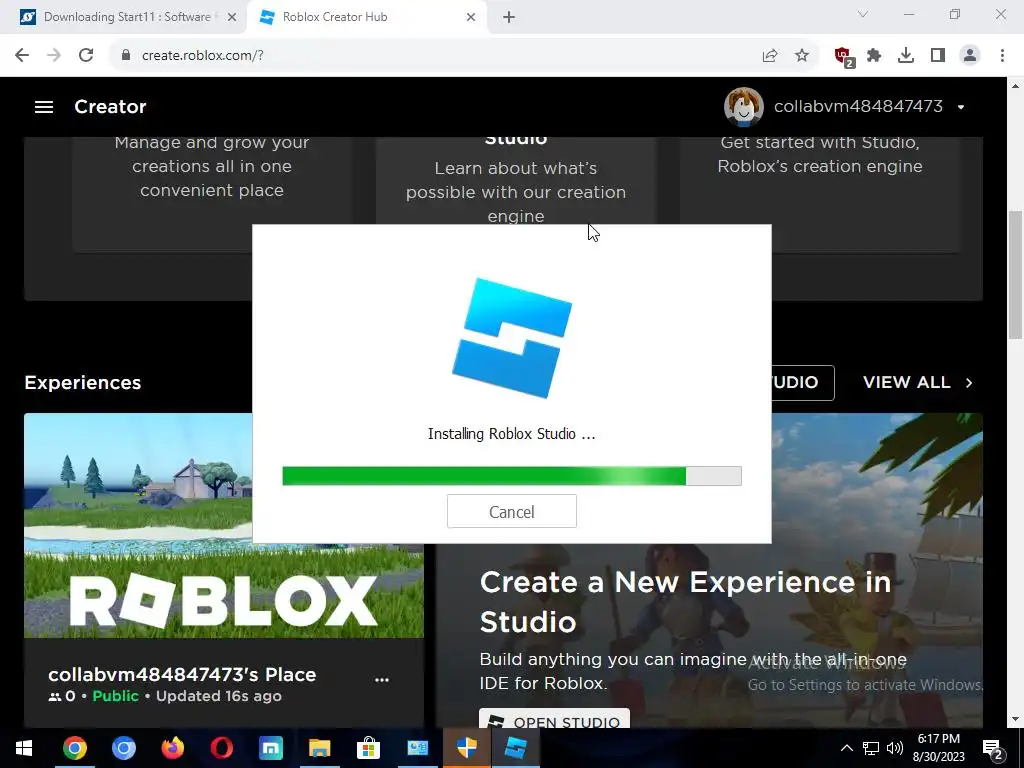Click the OPEN STUDIO button
The width and height of the screenshot is (1024, 768).
click(x=554, y=718)
